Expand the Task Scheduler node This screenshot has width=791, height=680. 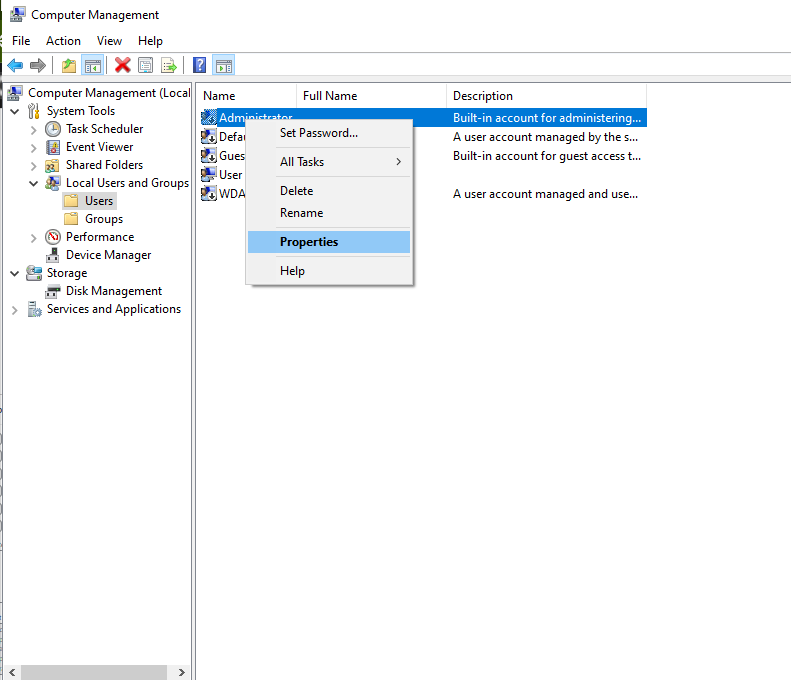click(x=34, y=130)
